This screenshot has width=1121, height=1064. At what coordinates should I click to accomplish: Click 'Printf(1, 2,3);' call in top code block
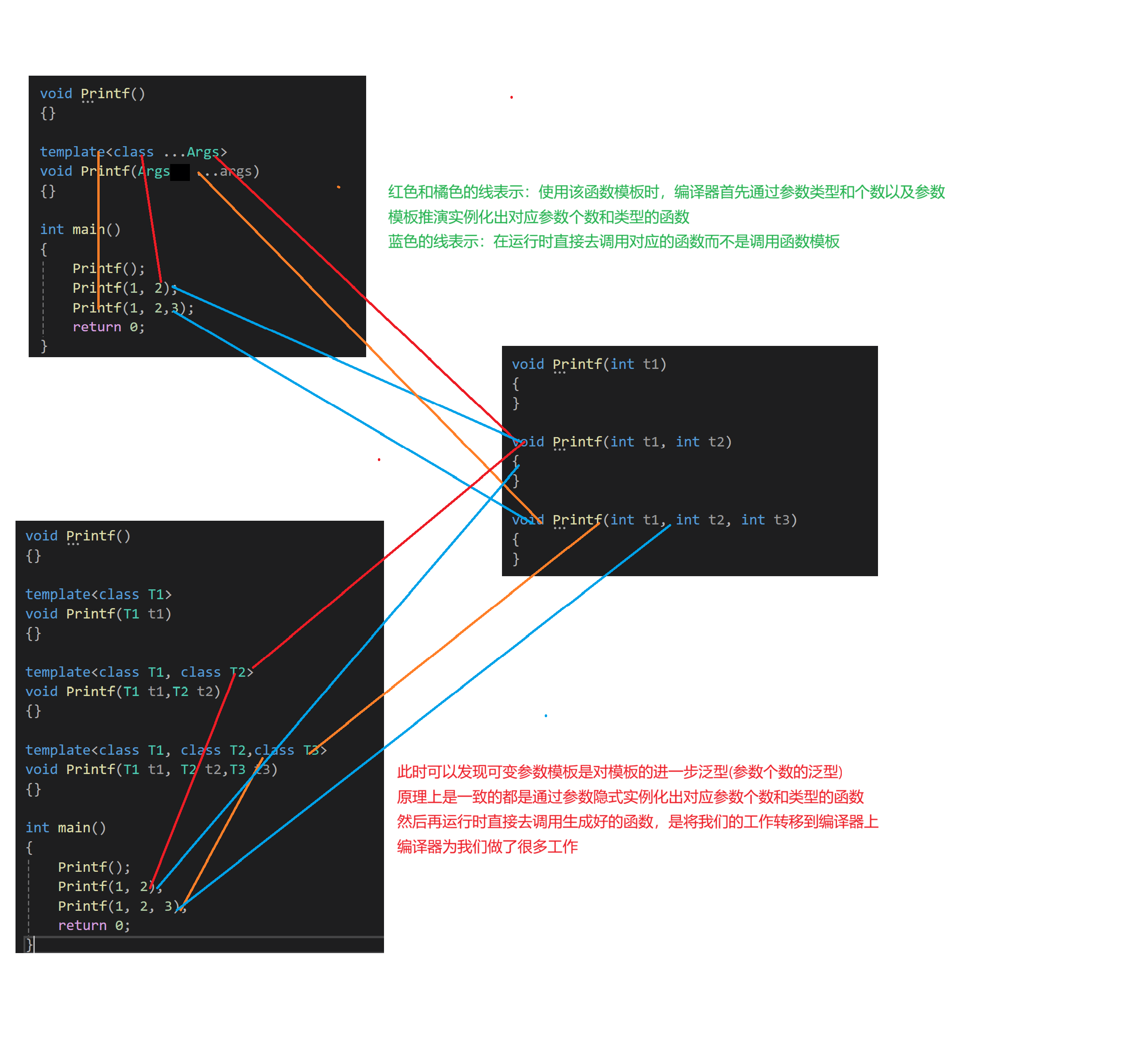tap(133, 308)
